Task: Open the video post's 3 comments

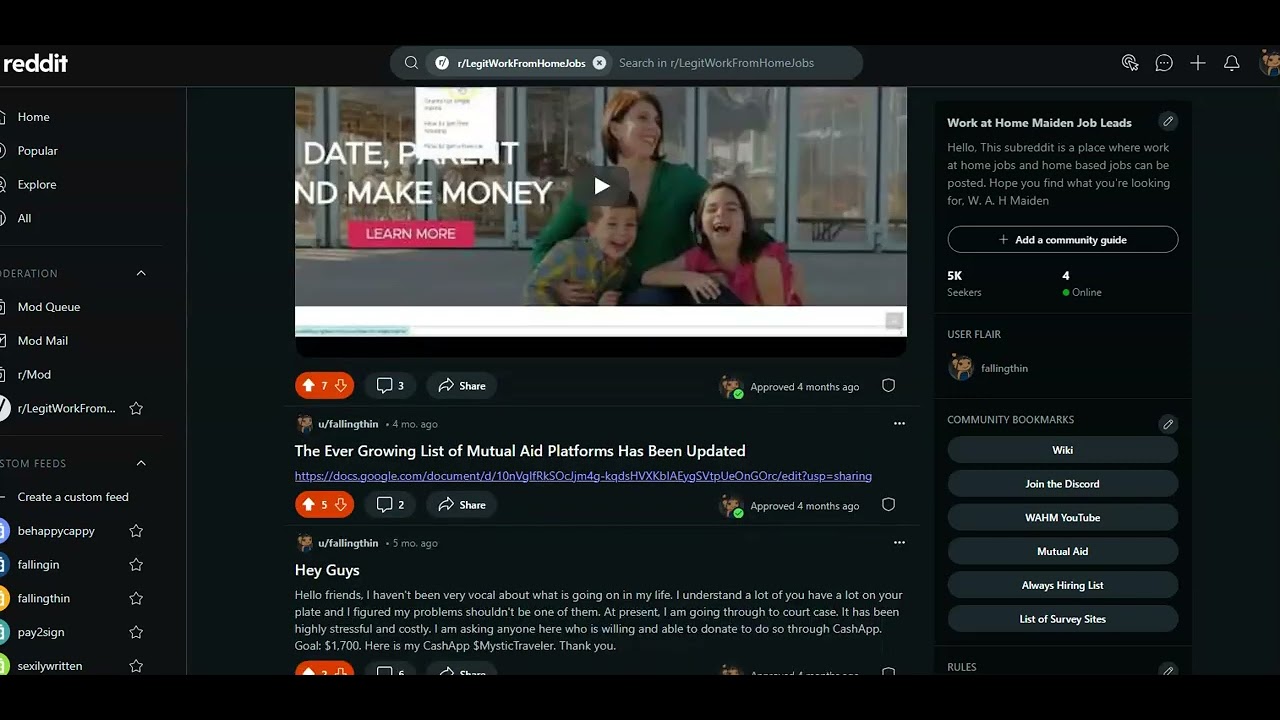Action: (391, 386)
